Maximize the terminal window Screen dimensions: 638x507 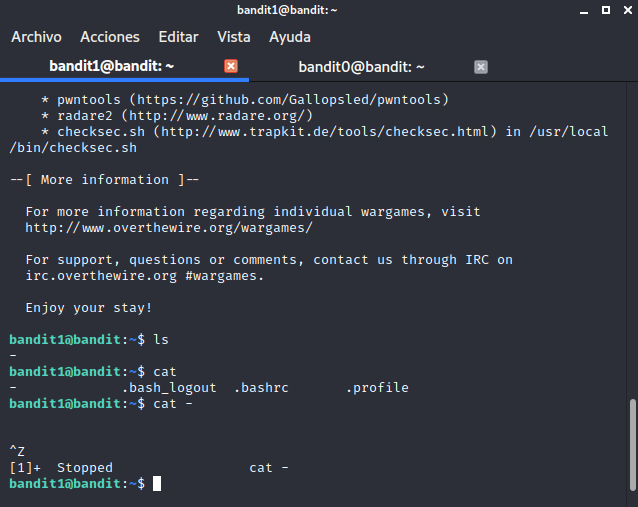point(604,10)
